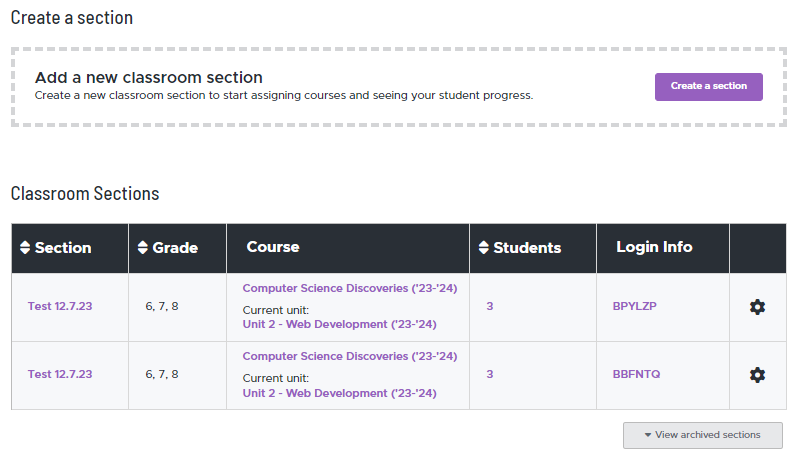Open Computer Science Discoveries link in first row
The height and width of the screenshot is (455, 791).
tap(350, 288)
